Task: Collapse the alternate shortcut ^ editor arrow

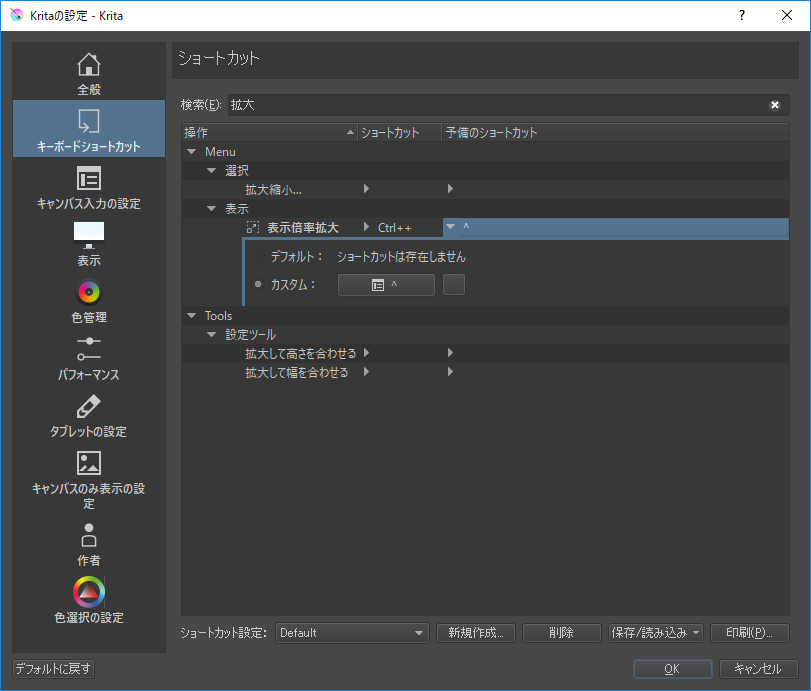Action: tap(450, 227)
